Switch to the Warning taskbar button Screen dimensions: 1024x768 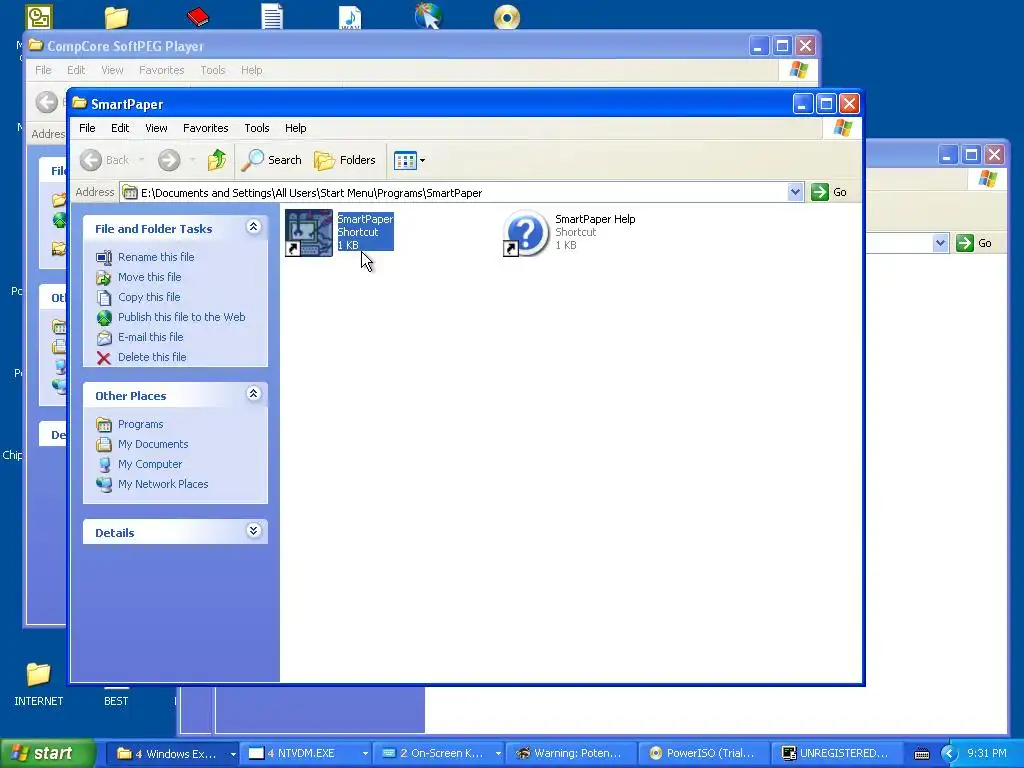pyautogui.click(x=572, y=754)
